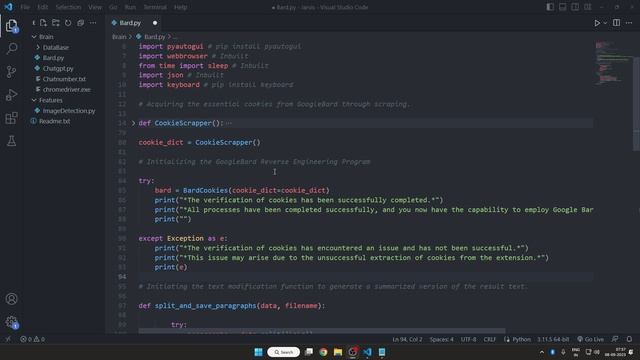
Task: Open the File menu
Action: tap(25, 7)
